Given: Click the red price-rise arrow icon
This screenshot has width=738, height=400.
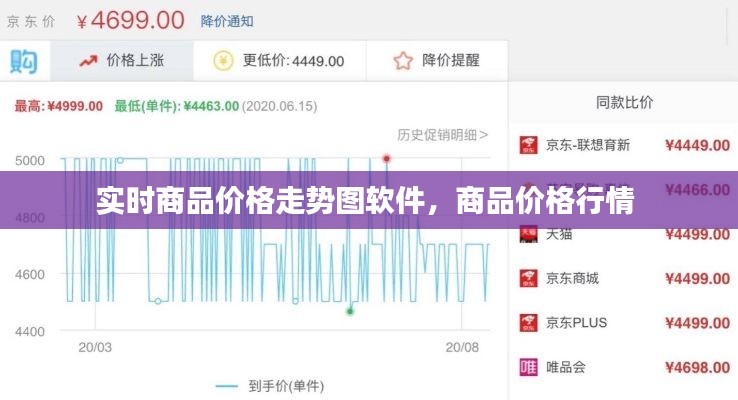Looking at the screenshot, I should 89,61.
